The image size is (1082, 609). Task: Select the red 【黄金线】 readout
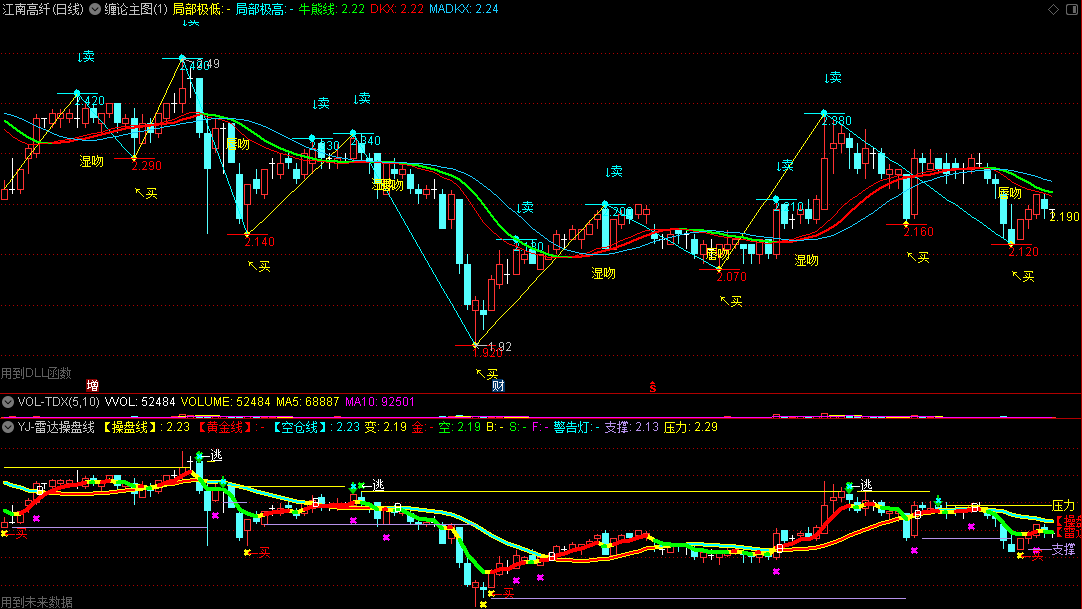coord(230,427)
